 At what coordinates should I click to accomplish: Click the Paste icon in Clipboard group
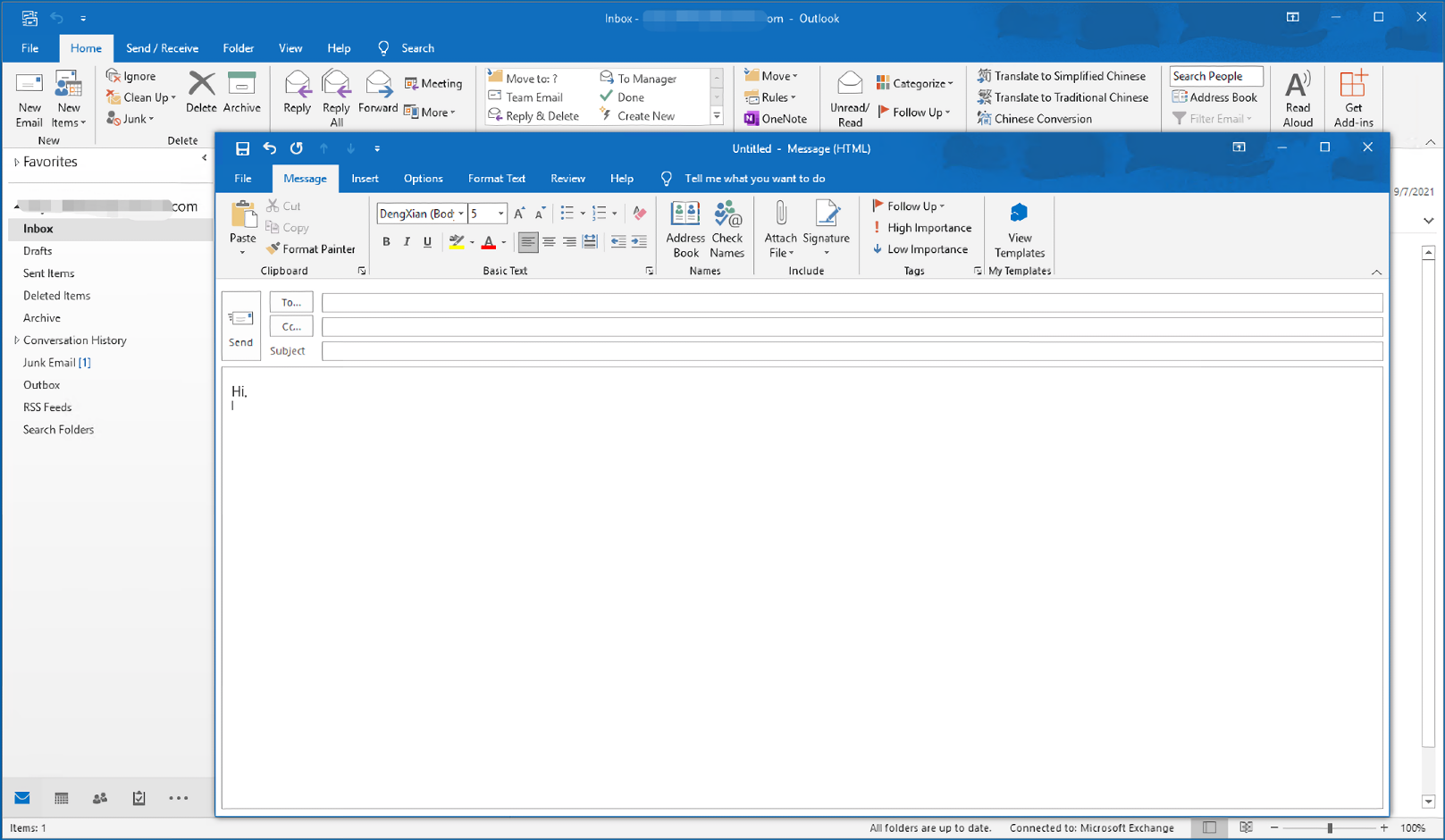point(242,215)
